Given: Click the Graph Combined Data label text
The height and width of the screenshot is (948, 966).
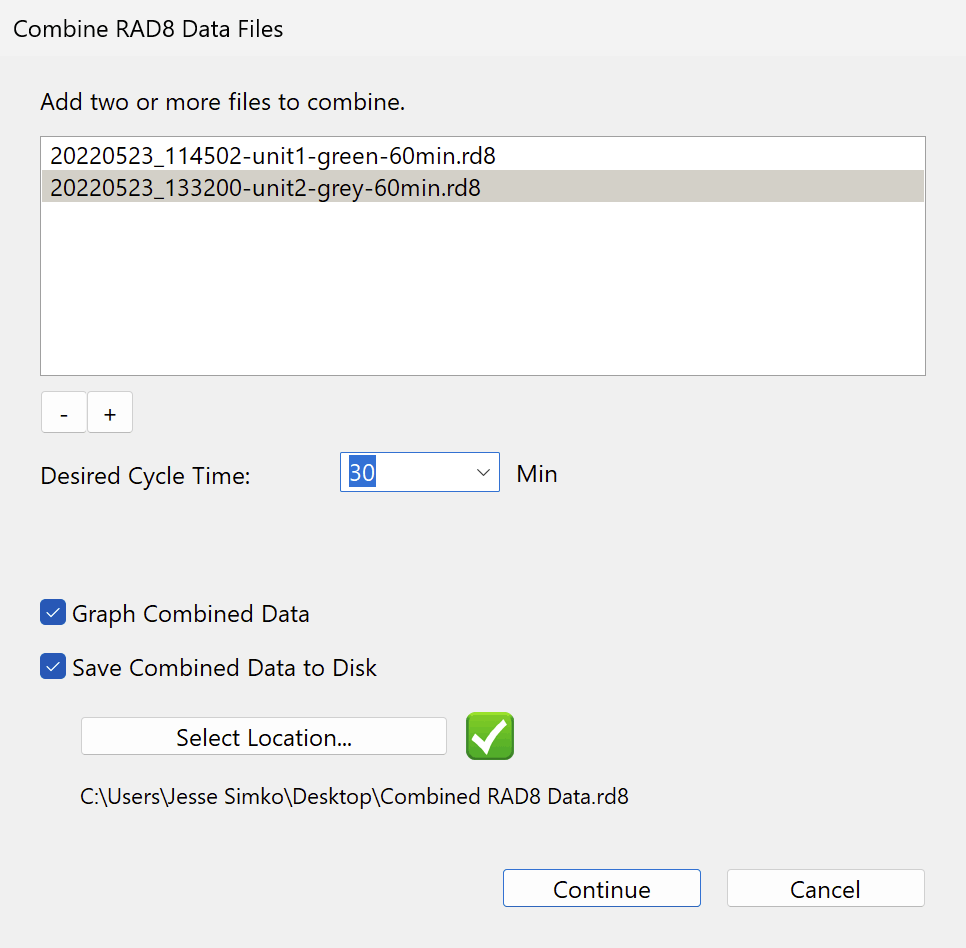Looking at the screenshot, I should click(x=190, y=614).
